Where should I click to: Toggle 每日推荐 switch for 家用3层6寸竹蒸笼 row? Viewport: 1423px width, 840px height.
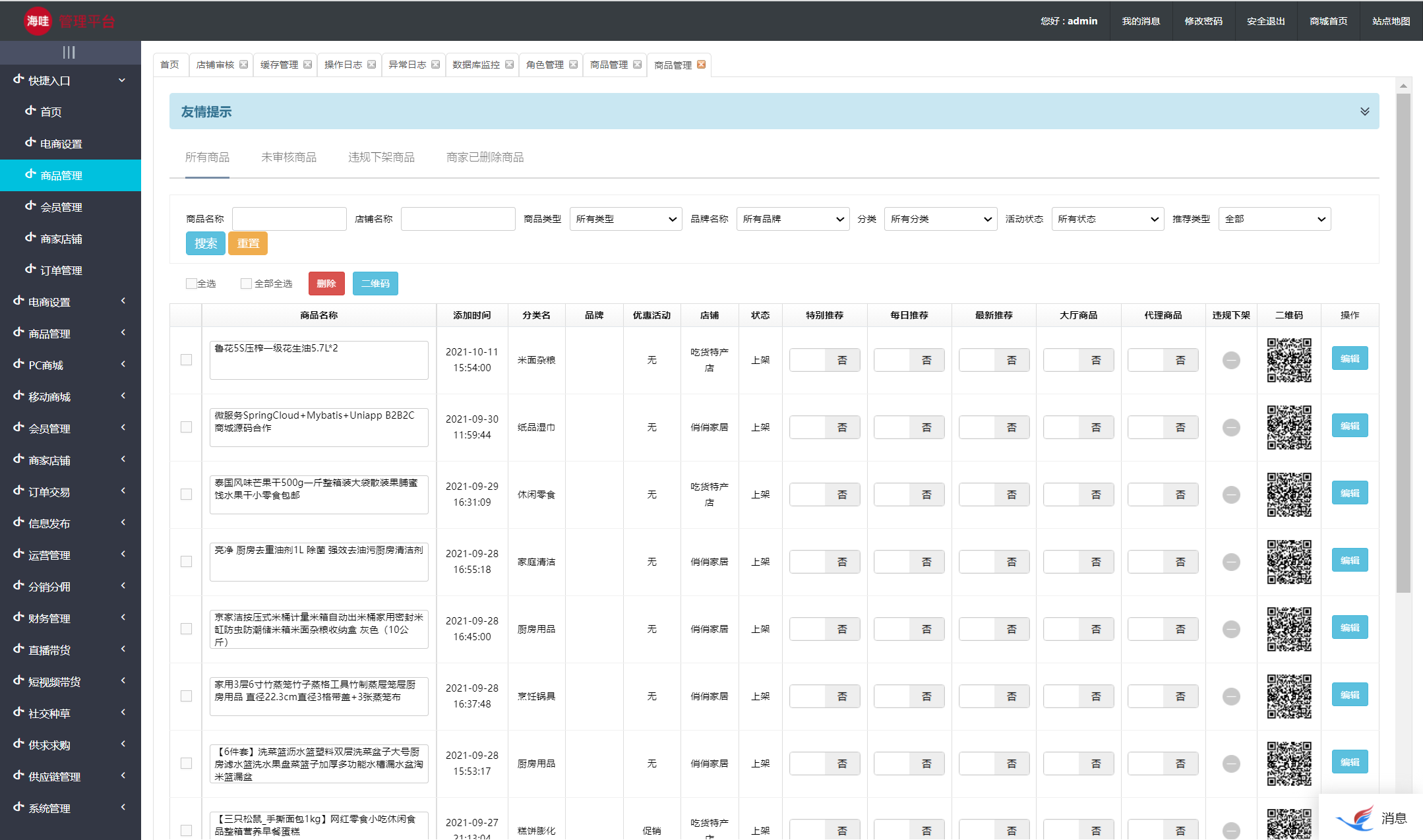909,696
